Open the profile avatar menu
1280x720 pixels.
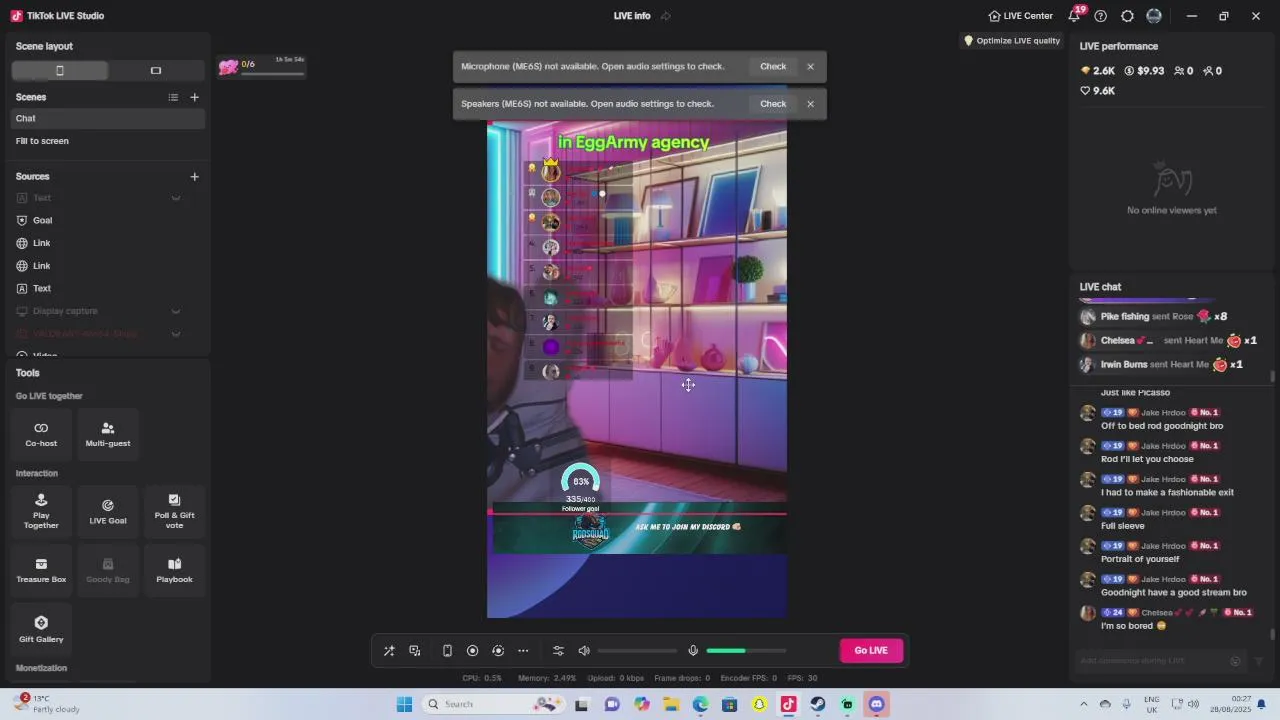click(1154, 16)
